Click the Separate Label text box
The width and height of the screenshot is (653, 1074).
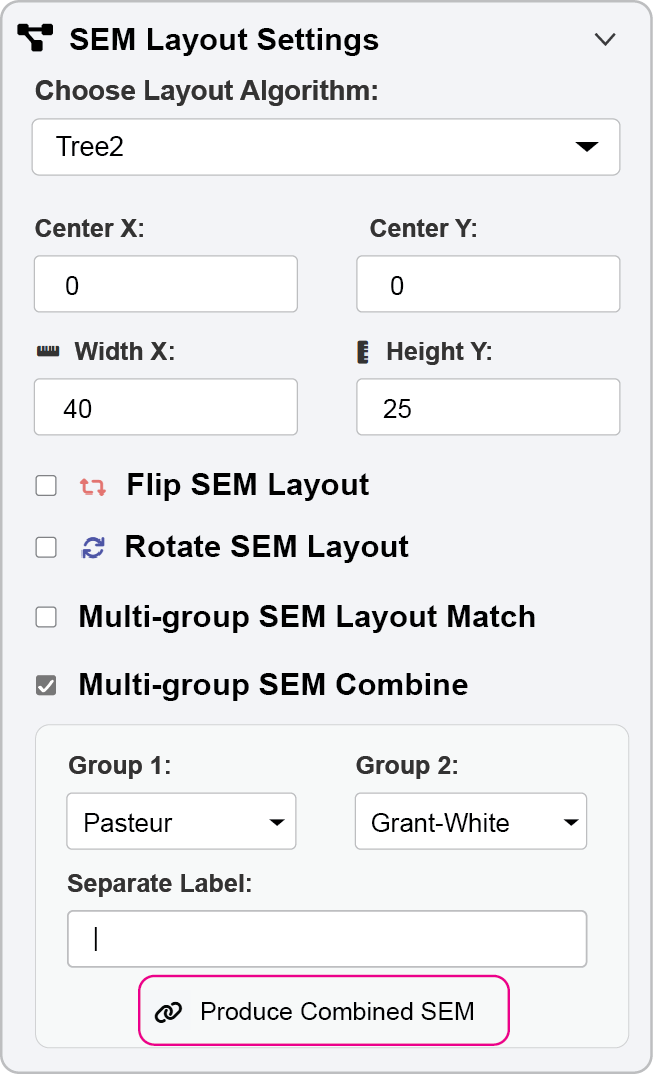coord(327,939)
